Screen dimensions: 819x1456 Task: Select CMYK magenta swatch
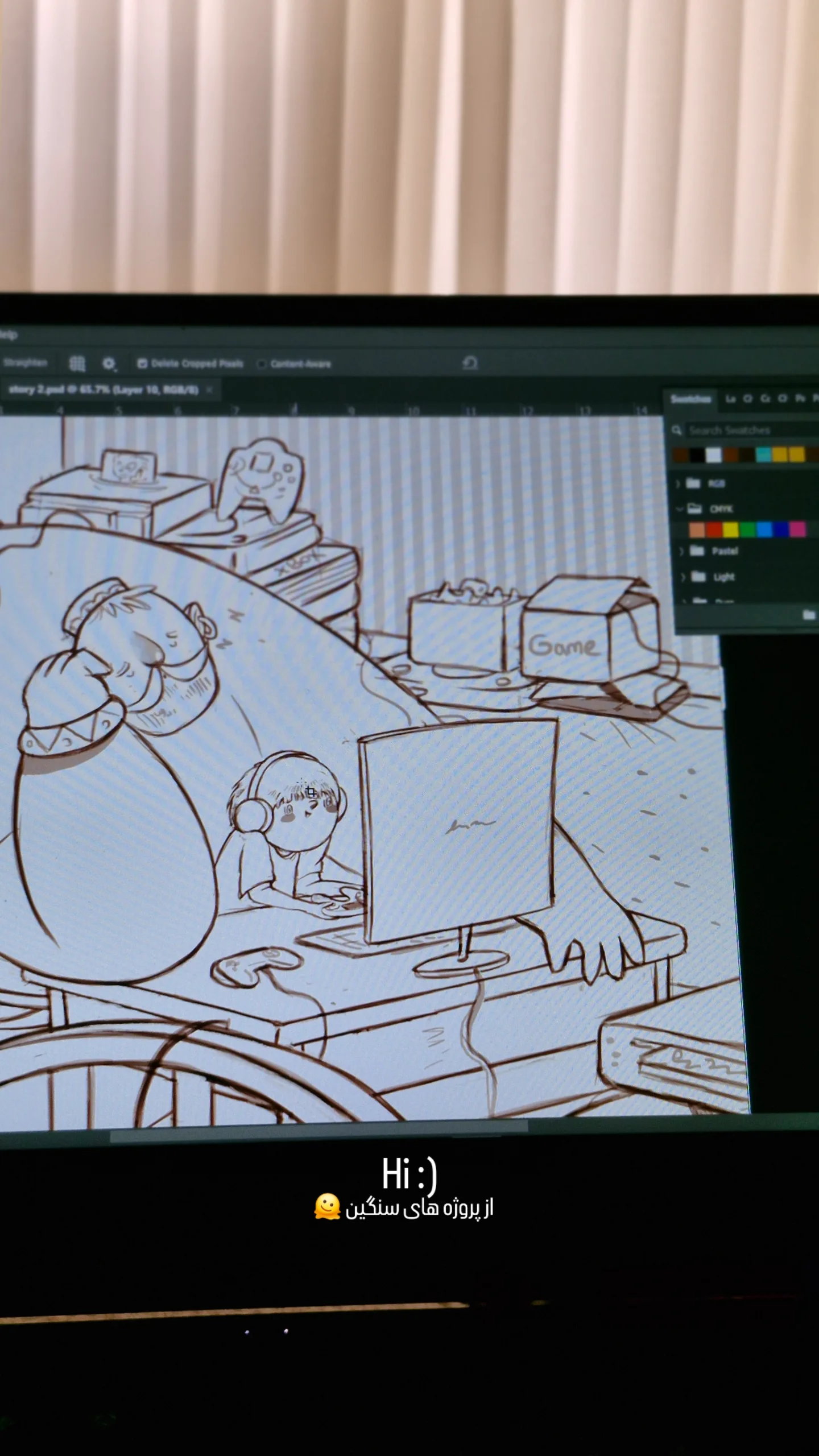(798, 529)
